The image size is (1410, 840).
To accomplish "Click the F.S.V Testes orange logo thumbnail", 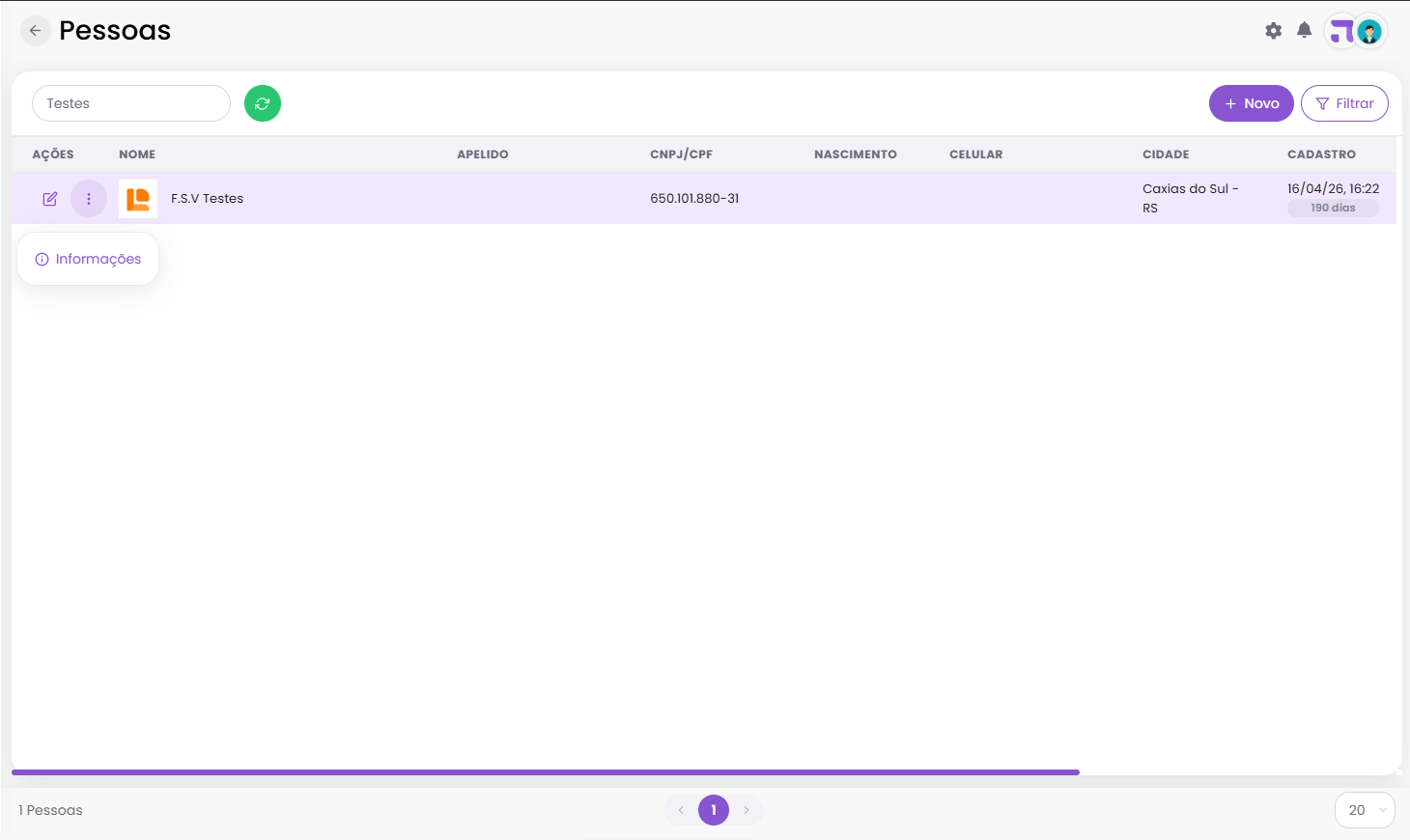I will [138, 199].
